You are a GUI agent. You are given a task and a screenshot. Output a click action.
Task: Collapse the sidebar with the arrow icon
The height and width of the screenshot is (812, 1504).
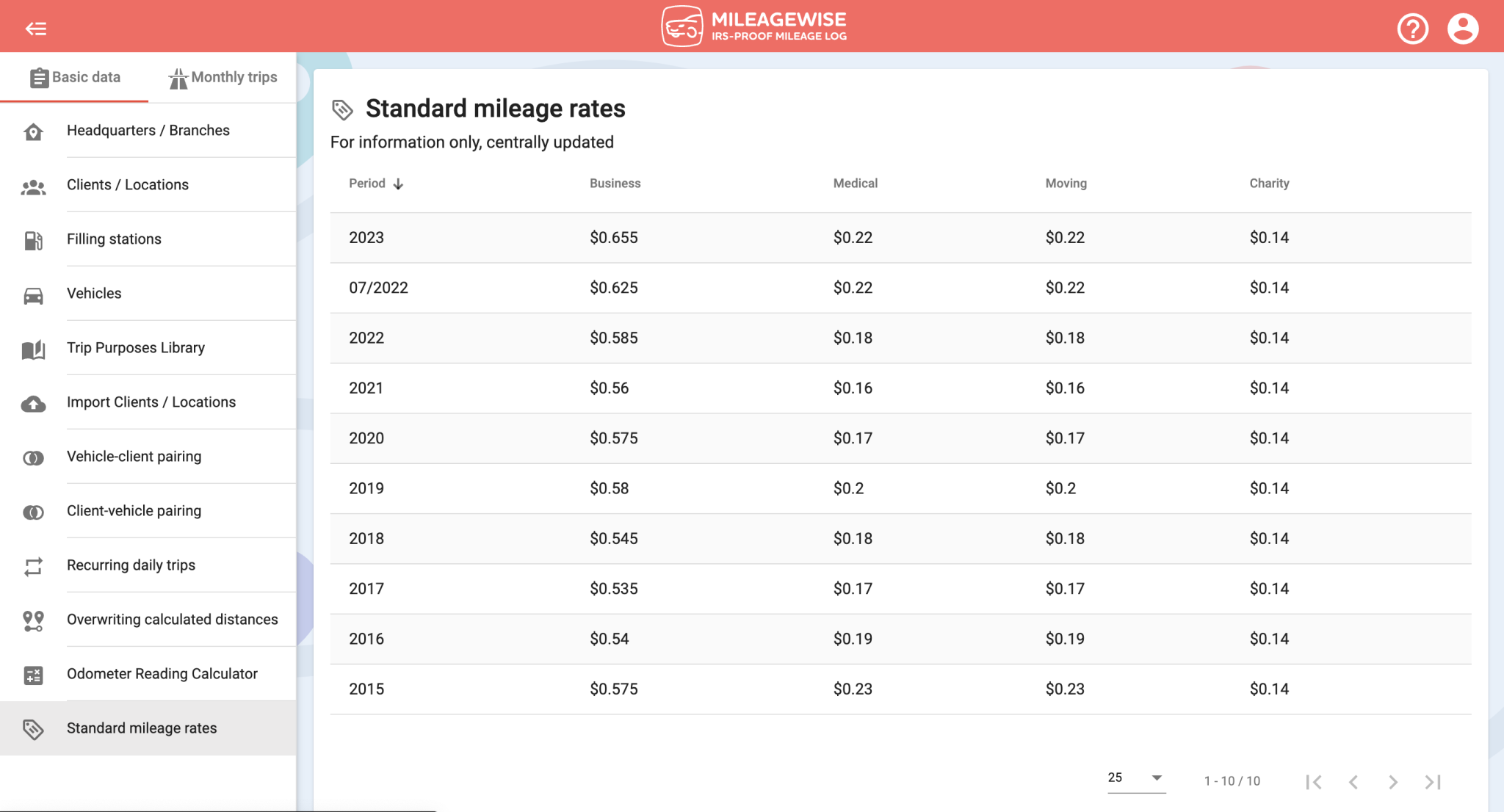coord(36,28)
